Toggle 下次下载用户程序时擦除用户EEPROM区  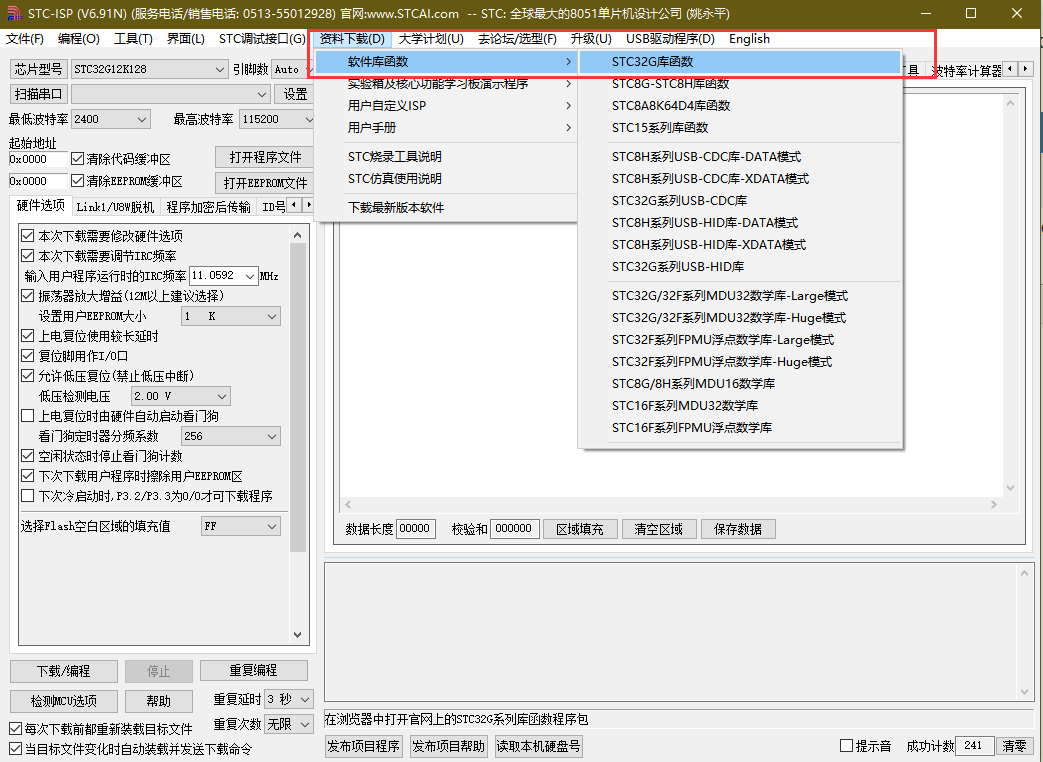click(x=27, y=475)
